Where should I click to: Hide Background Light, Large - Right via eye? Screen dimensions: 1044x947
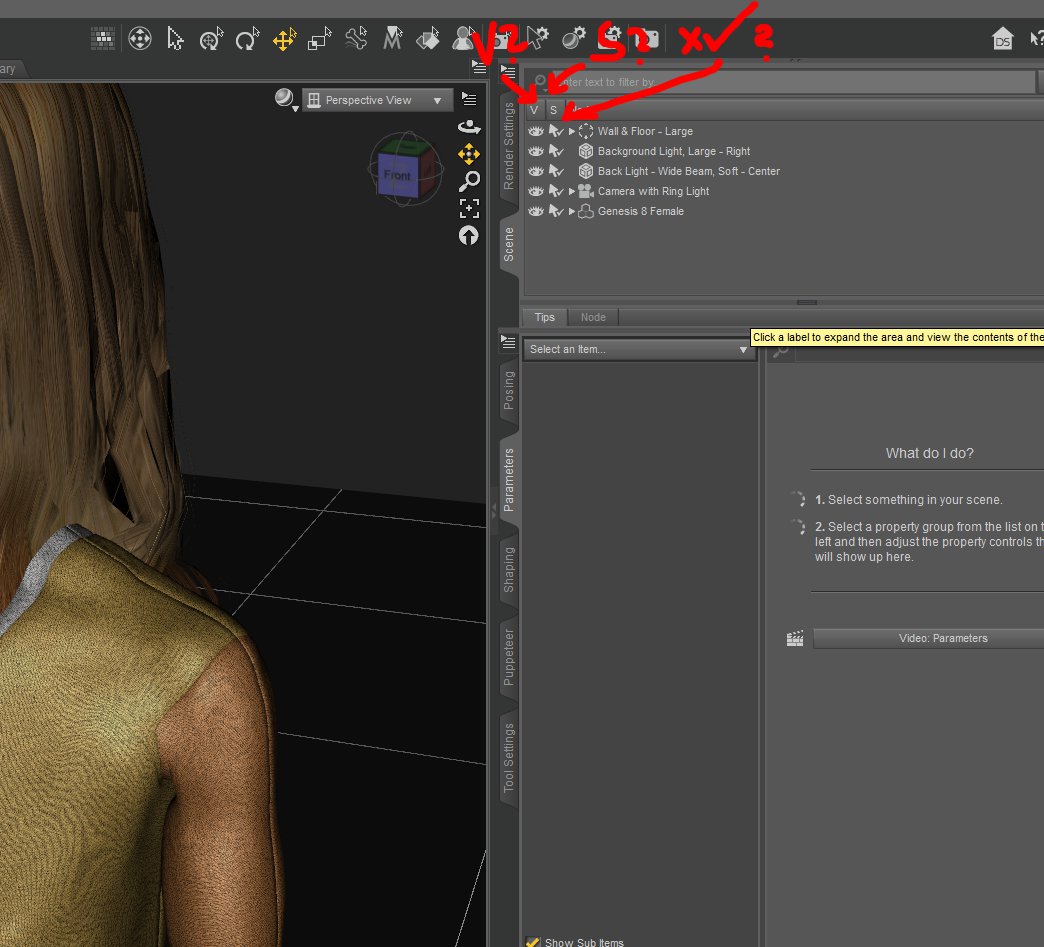pos(535,151)
